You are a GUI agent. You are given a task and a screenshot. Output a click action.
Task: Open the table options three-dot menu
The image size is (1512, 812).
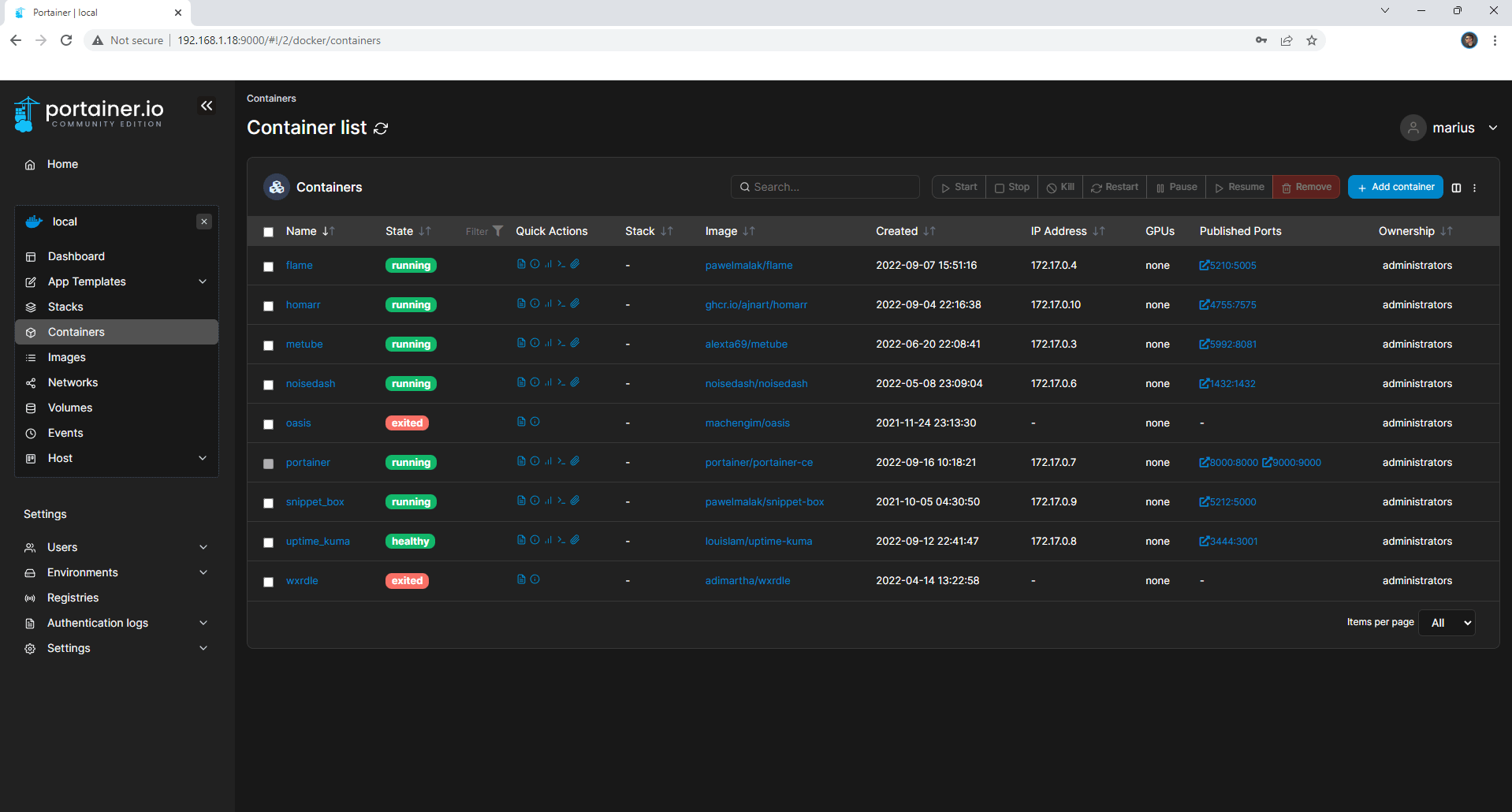[x=1474, y=188]
